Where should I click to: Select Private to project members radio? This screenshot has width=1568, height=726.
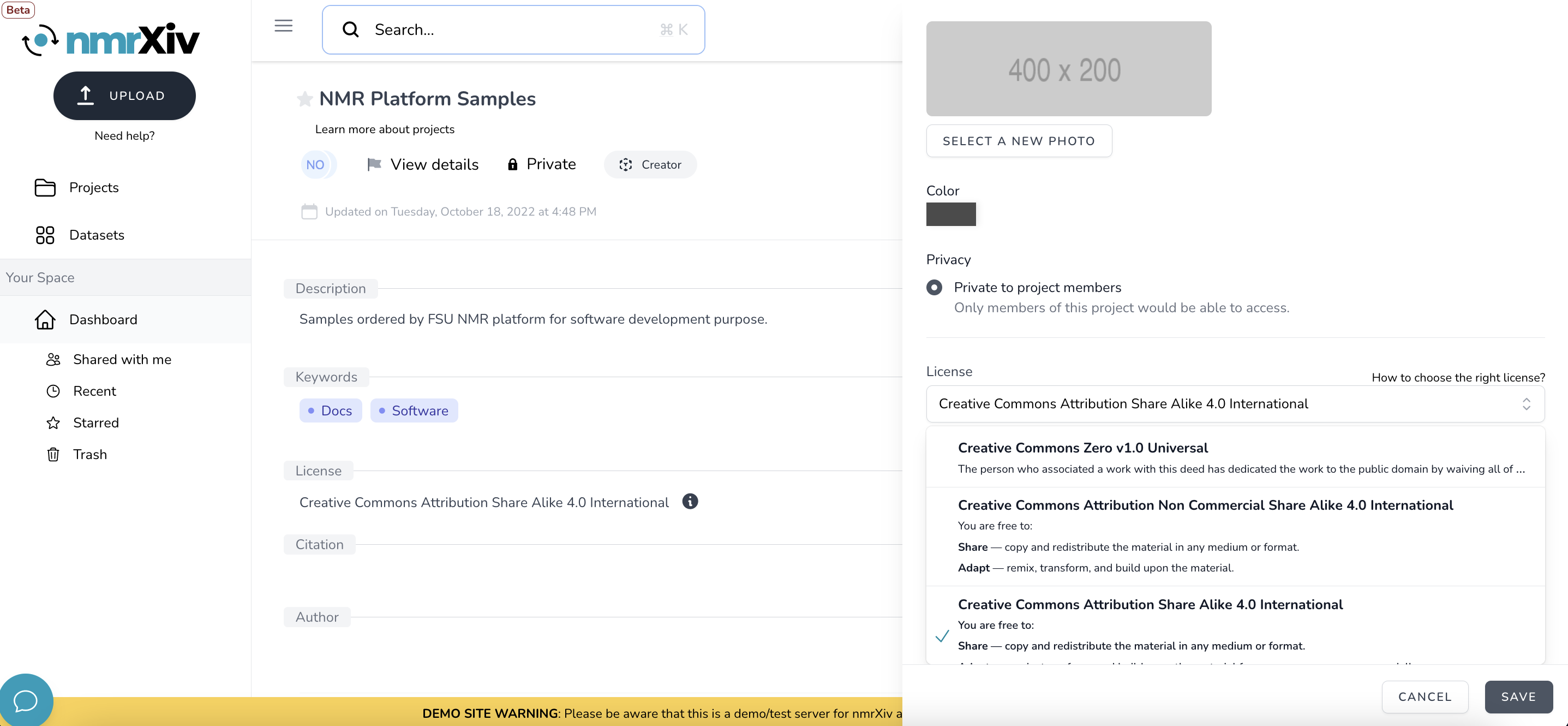pos(935,288)
